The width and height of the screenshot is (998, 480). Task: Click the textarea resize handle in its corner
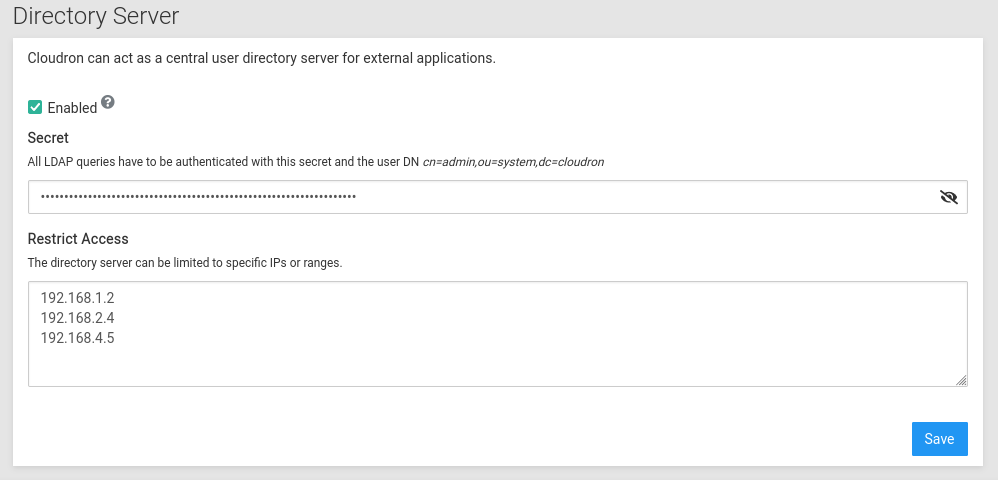pos(961,380)
